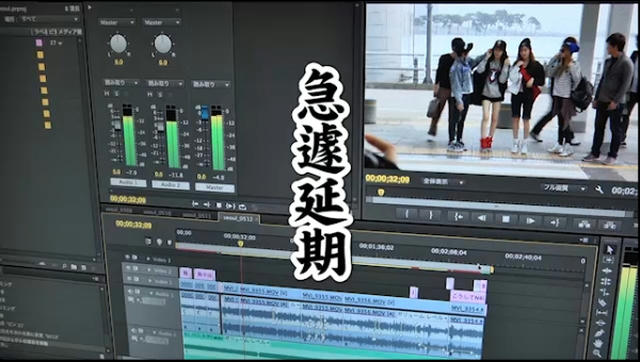The image size is (640, 362).
Task: Click the Extract button in Program Monitor
Action: point(609,226)
